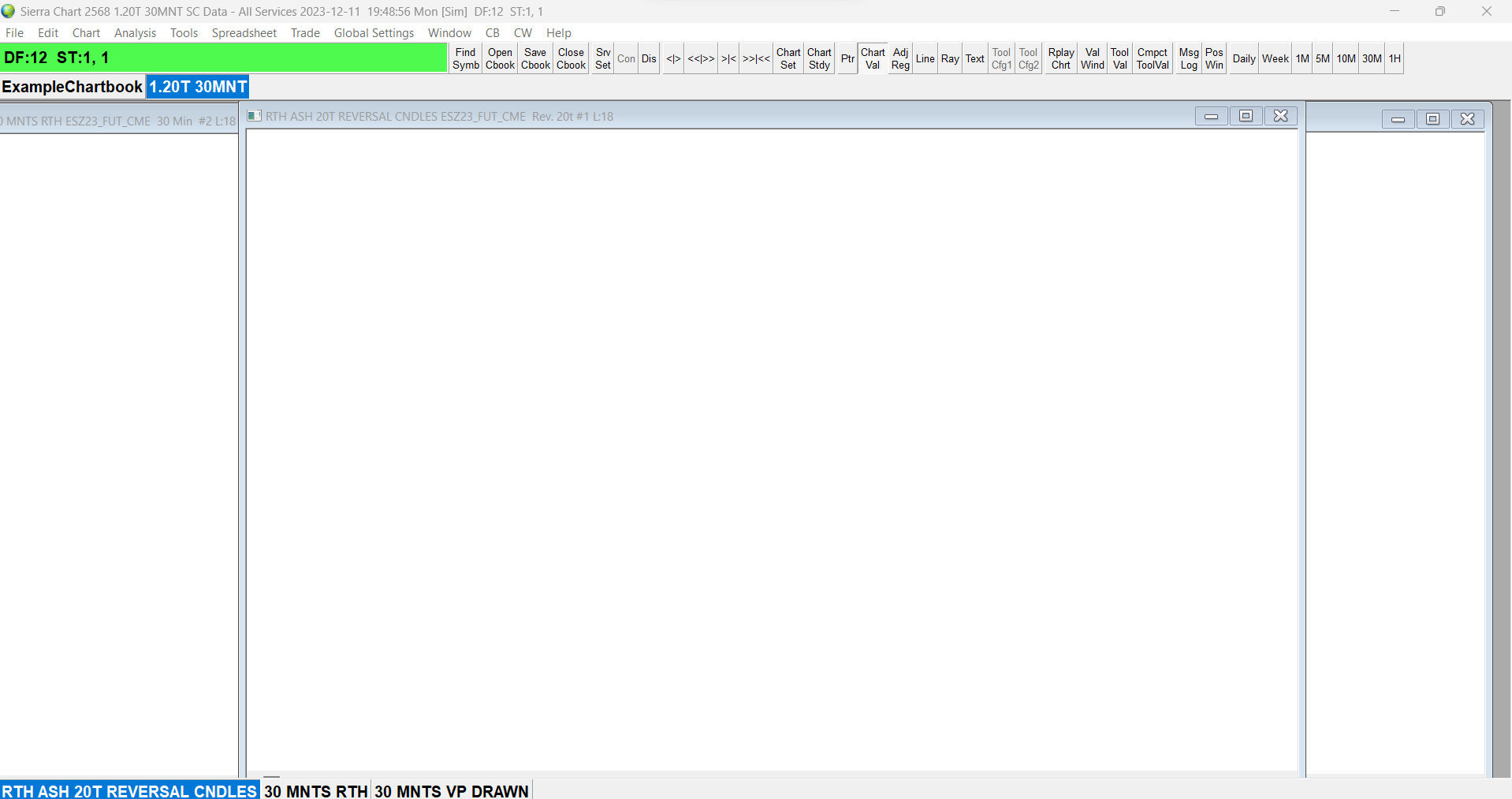Screen dimensions: 1512x799
Task: Select RTH ASH 20T REVERSAL CNDLES tab
Action: 129,790
